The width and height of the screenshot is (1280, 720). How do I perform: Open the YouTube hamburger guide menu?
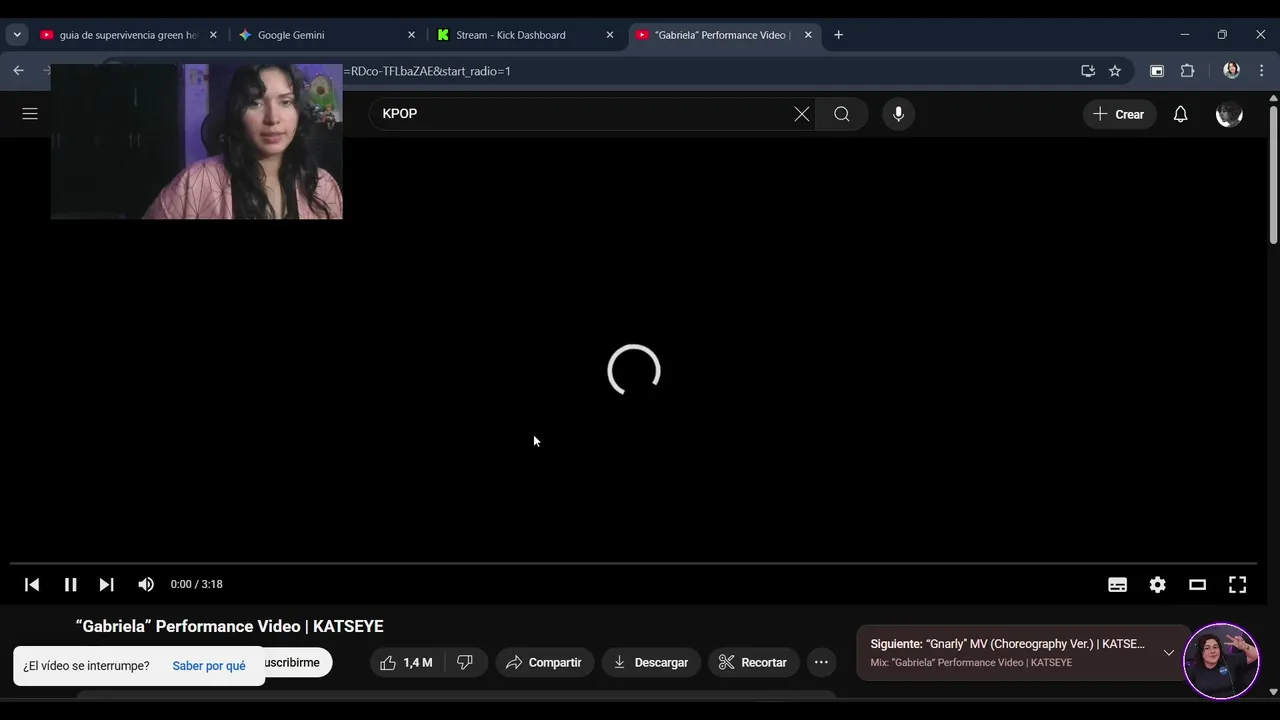(x=30, y=114)
